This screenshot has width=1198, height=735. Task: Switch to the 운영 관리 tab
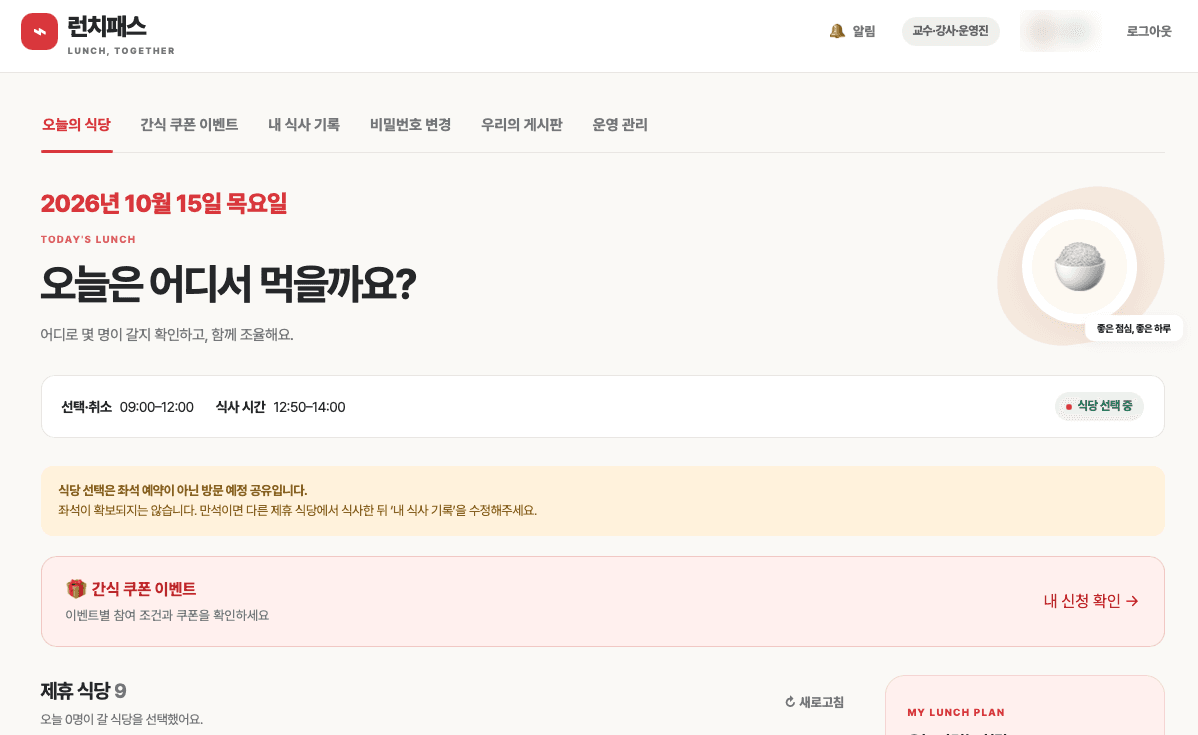click(620, 125)
